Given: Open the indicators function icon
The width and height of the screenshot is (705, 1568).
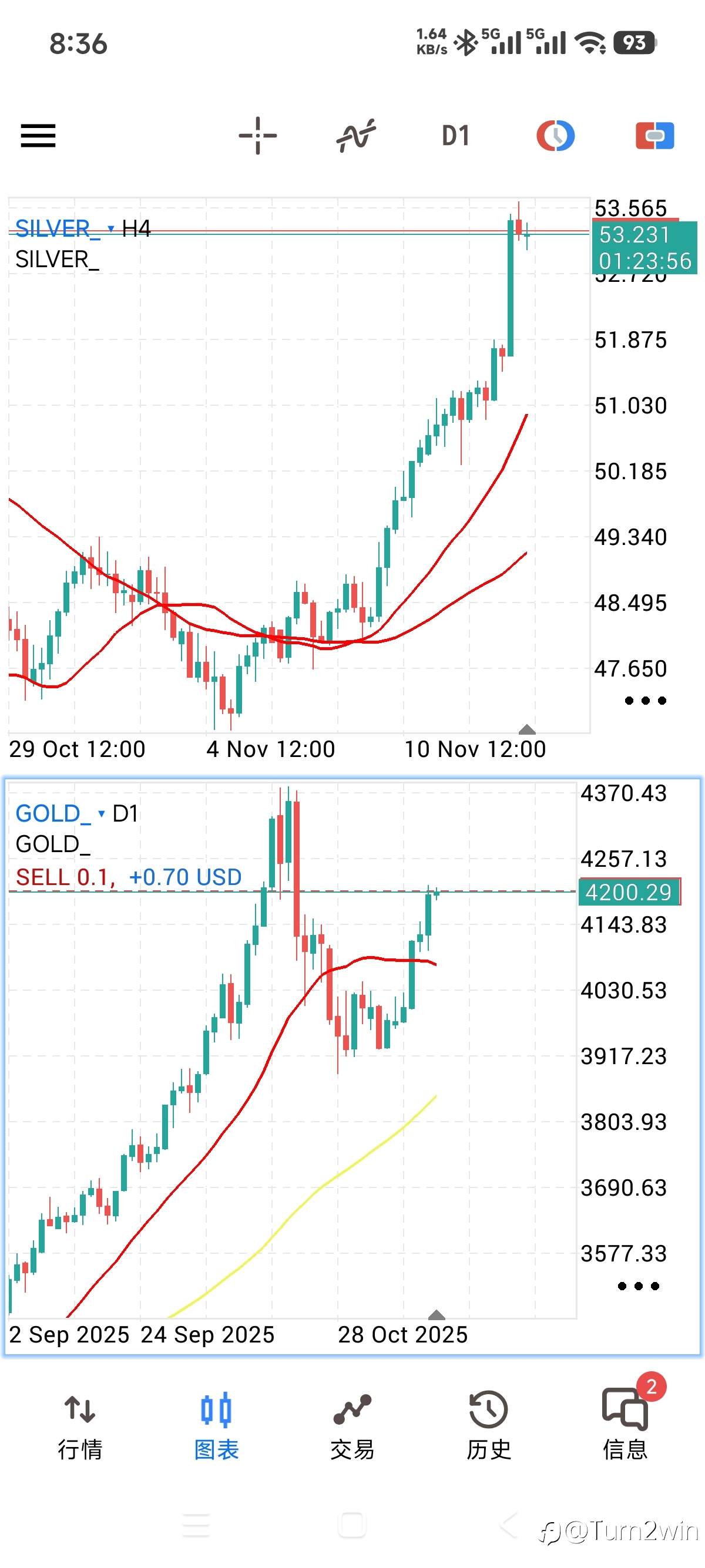Looking at the screenshot, I should click(x=356, y=135).
